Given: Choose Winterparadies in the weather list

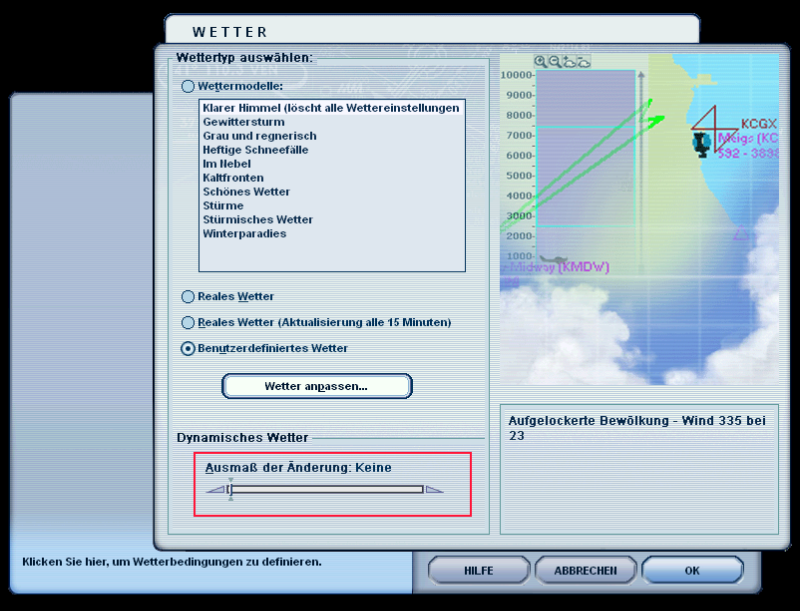Looking at the screenshot, I should click(x=244, y=234).
